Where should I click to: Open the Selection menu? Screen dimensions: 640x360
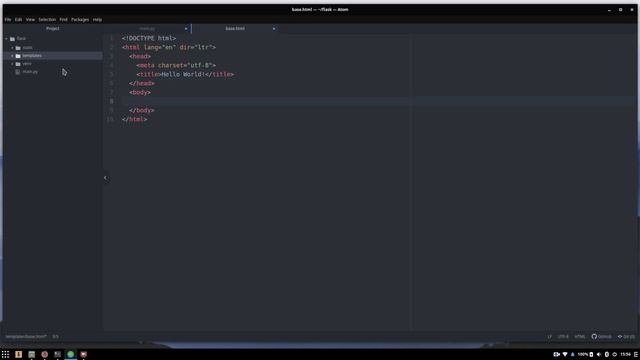coord(47,20)
